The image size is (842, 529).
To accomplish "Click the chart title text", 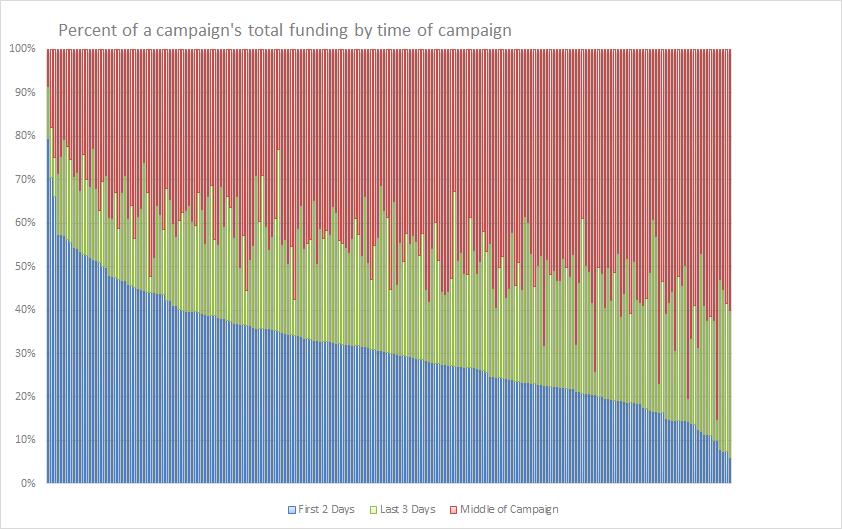I will 285,30.
